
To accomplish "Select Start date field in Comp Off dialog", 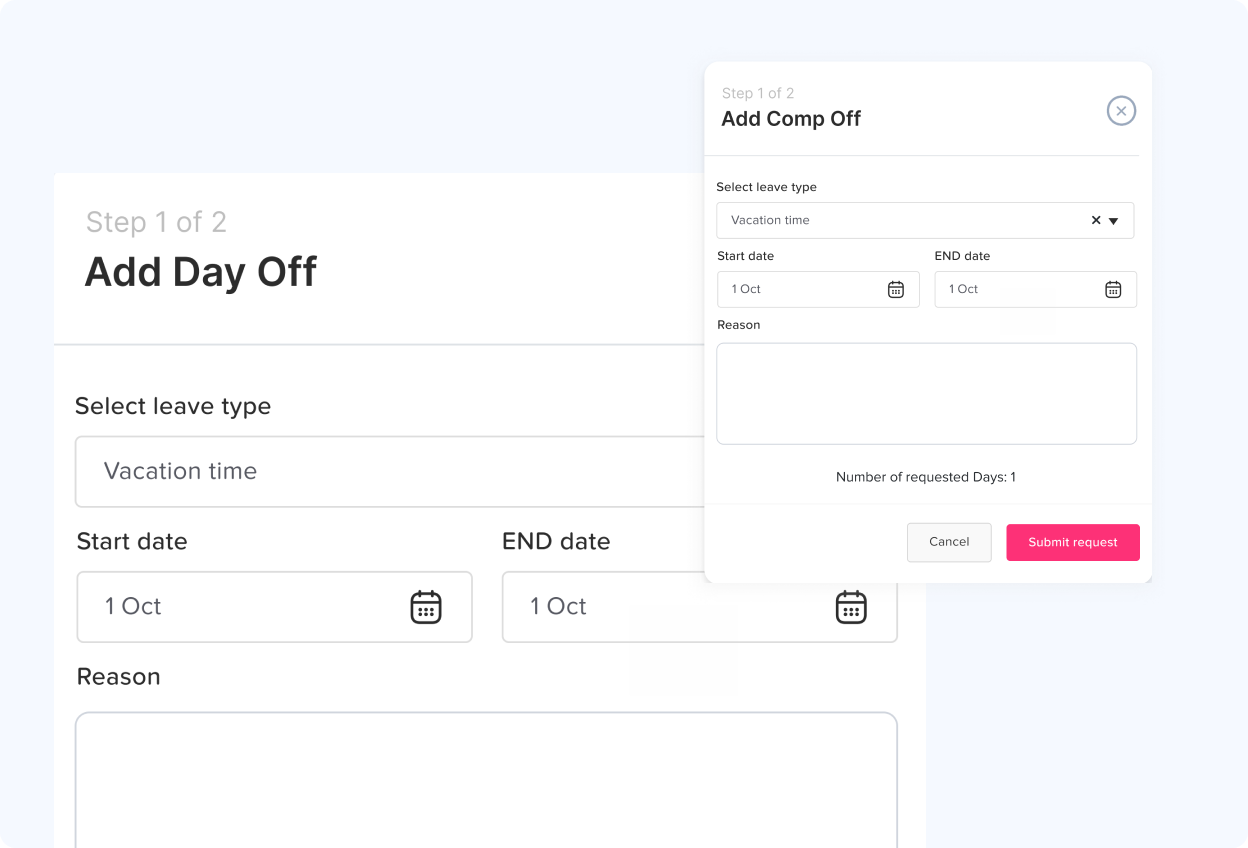I will point(800,289).
